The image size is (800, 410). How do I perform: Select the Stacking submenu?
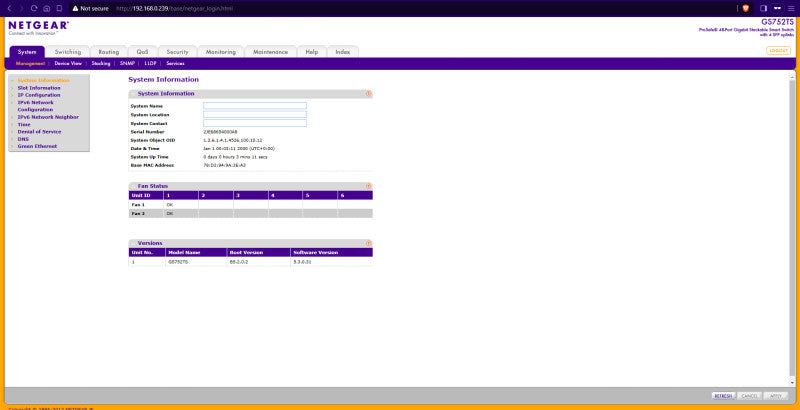[x=101, y=63]
